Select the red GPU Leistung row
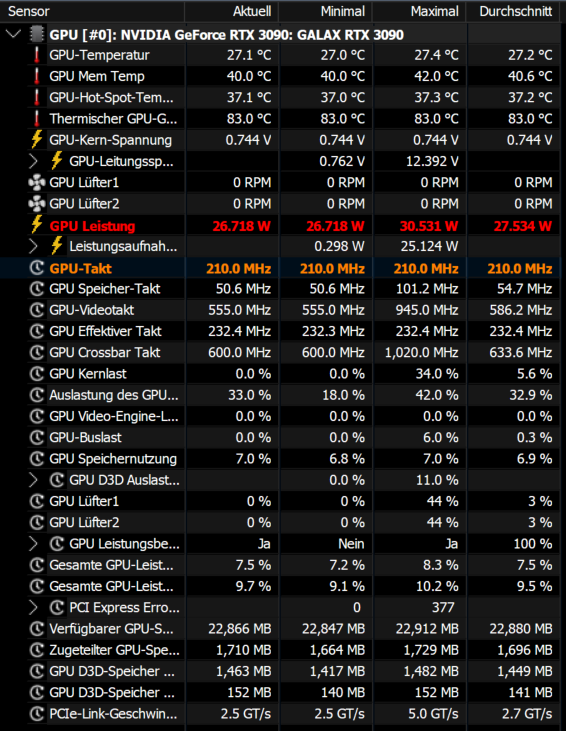Viewport: 566px width, 731px height. click(x=280, y=225)
